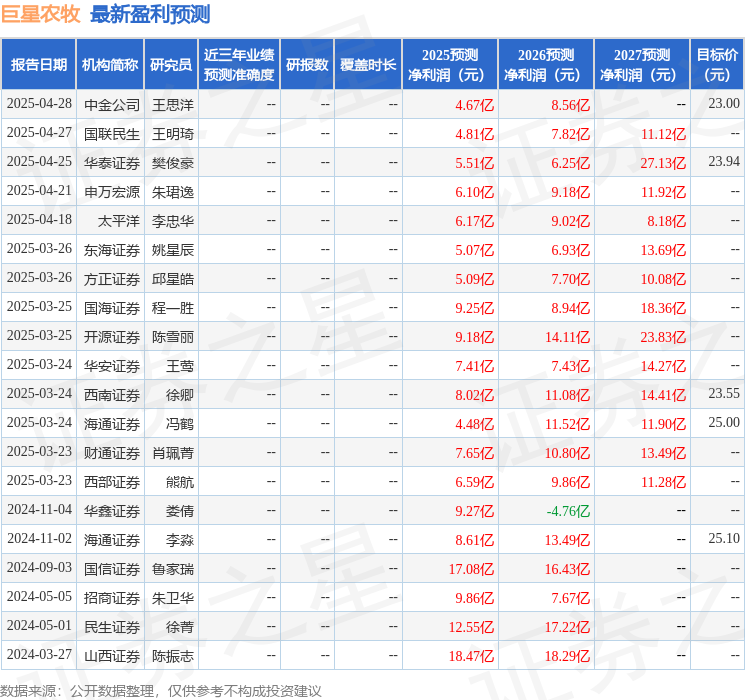Click the 最新盈利预测 heading
Screen dimensions: 745x700
(150, 14)
